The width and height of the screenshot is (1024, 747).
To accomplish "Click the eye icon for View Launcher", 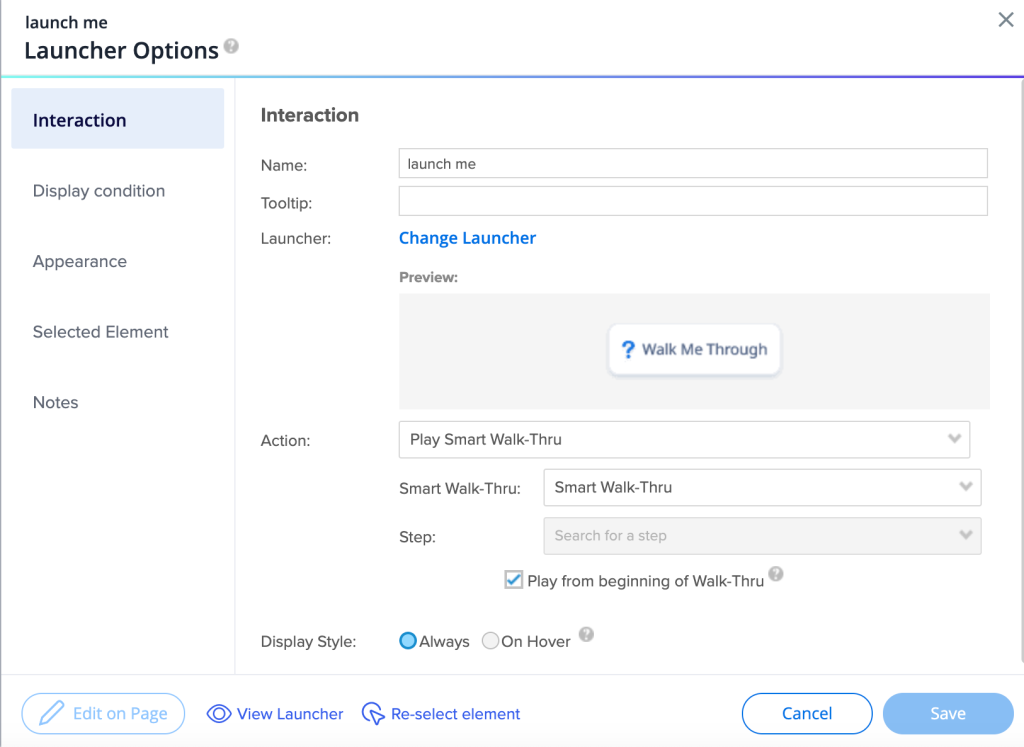I will coord(218,714).
